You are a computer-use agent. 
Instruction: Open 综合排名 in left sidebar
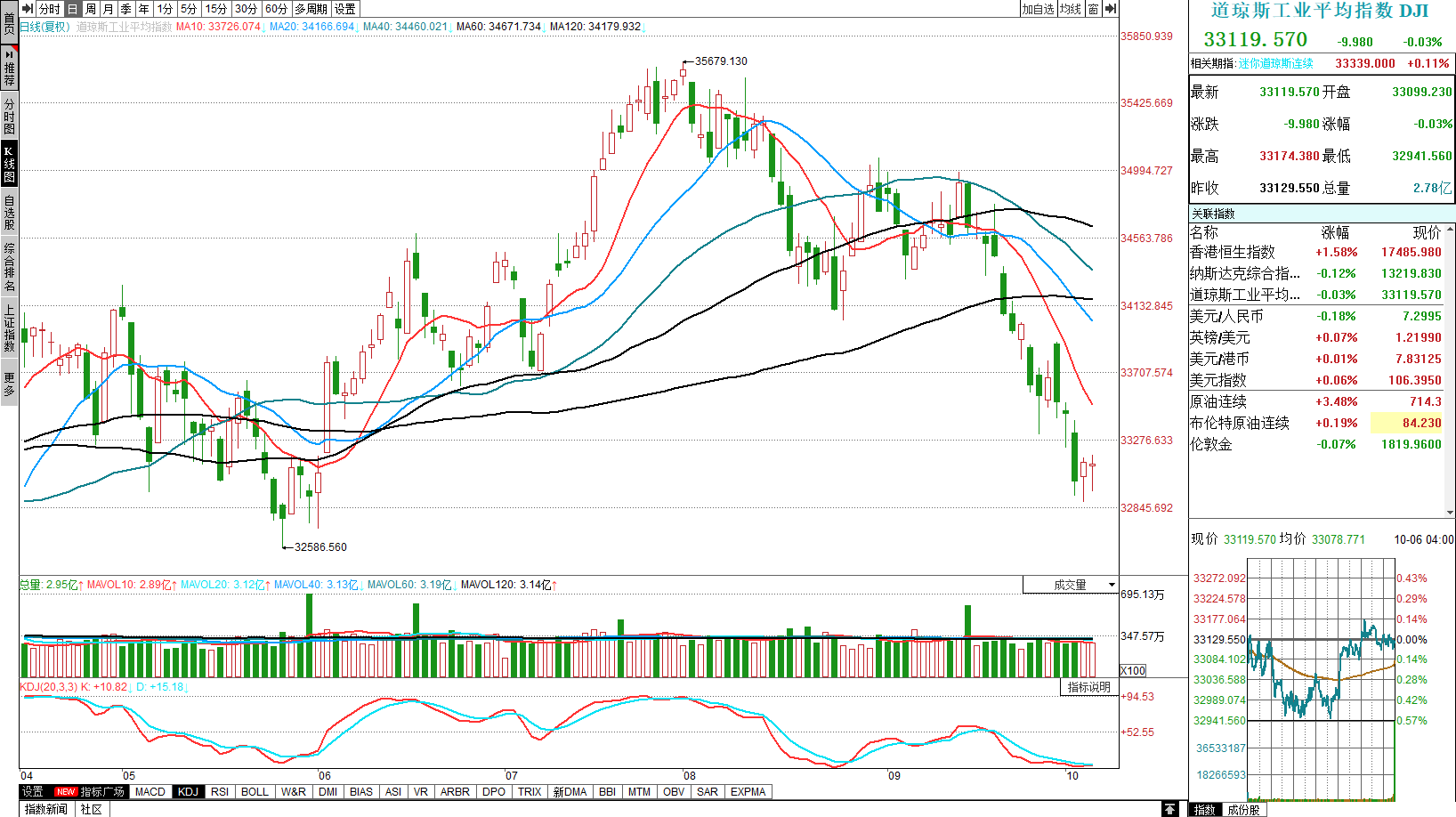9,266
